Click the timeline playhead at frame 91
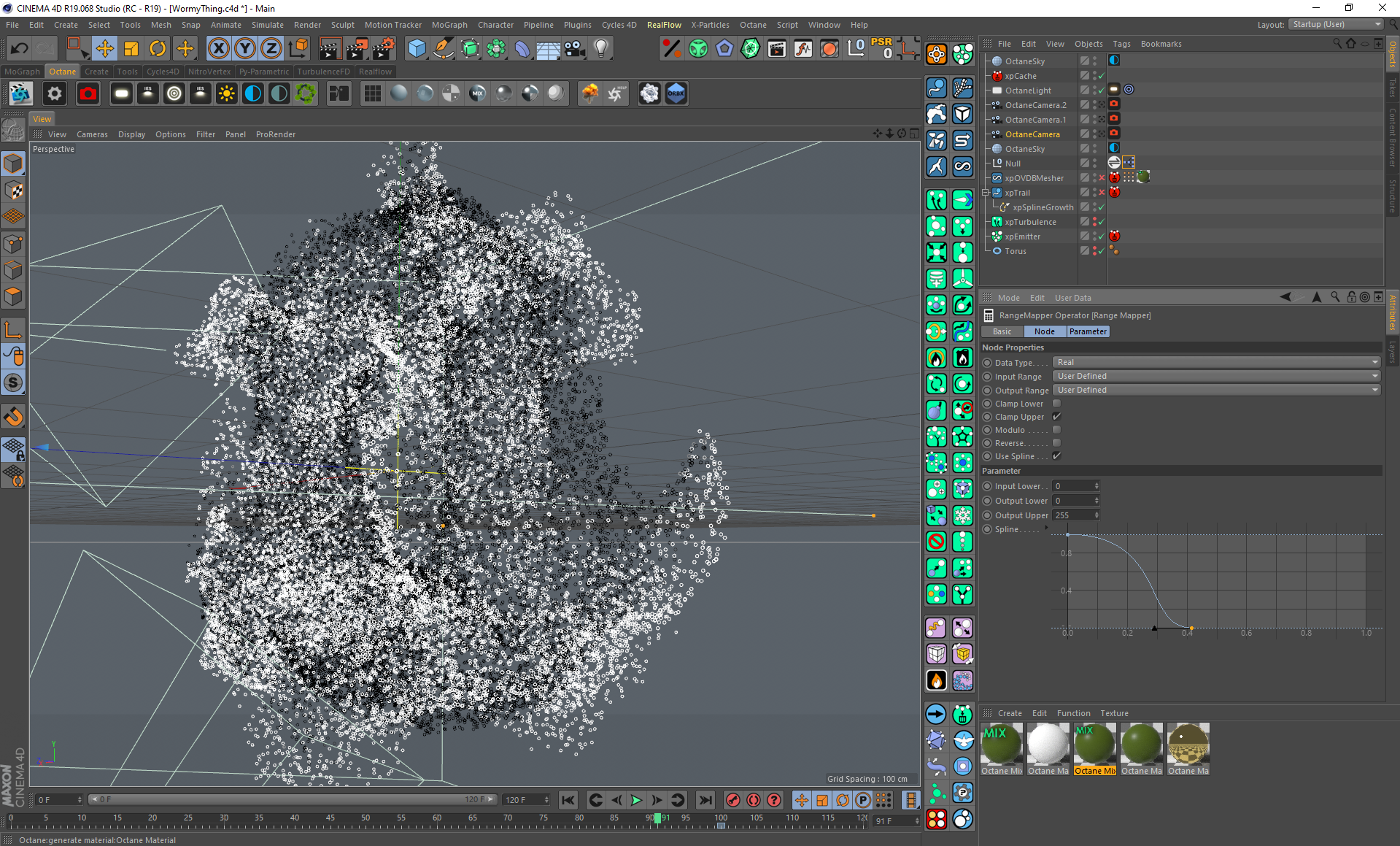The image size is (1400, 846). point(657,818)
